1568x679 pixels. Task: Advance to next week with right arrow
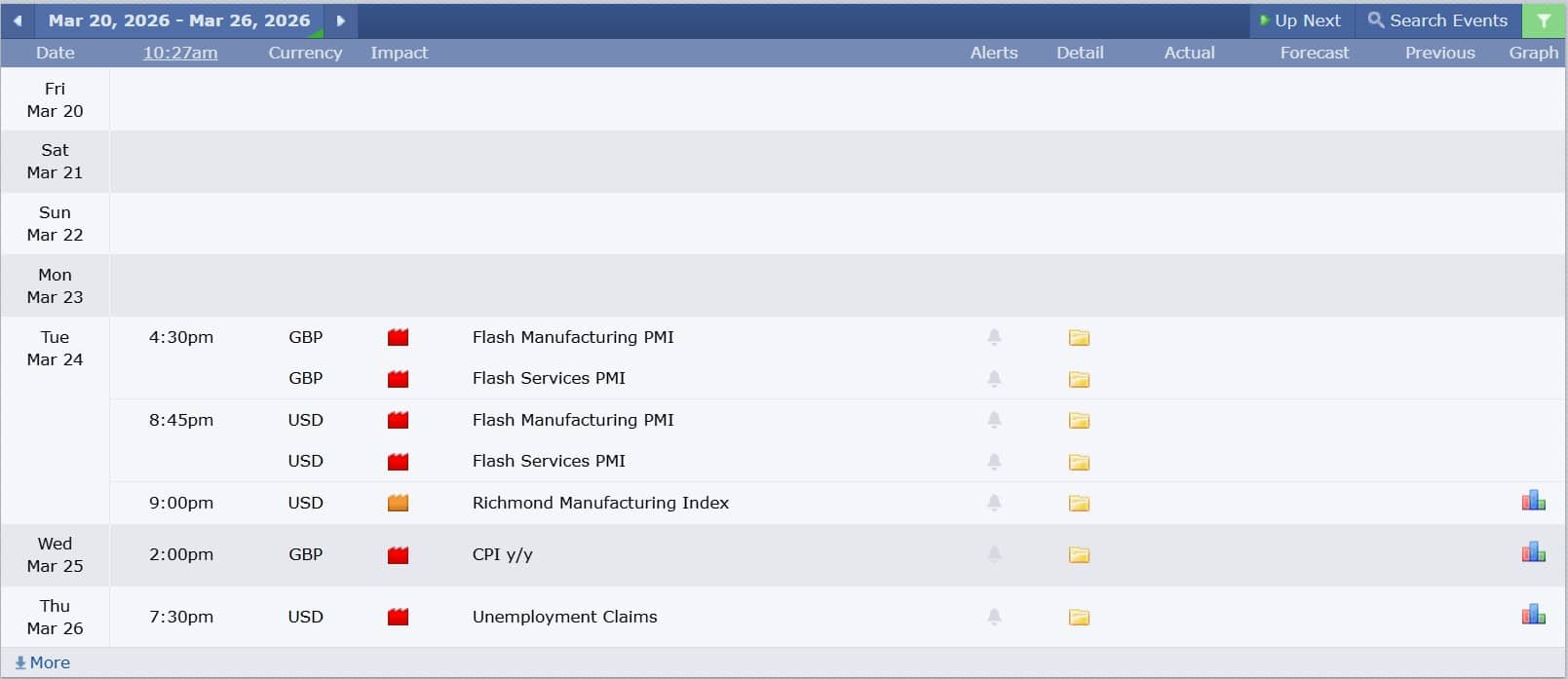340,20
